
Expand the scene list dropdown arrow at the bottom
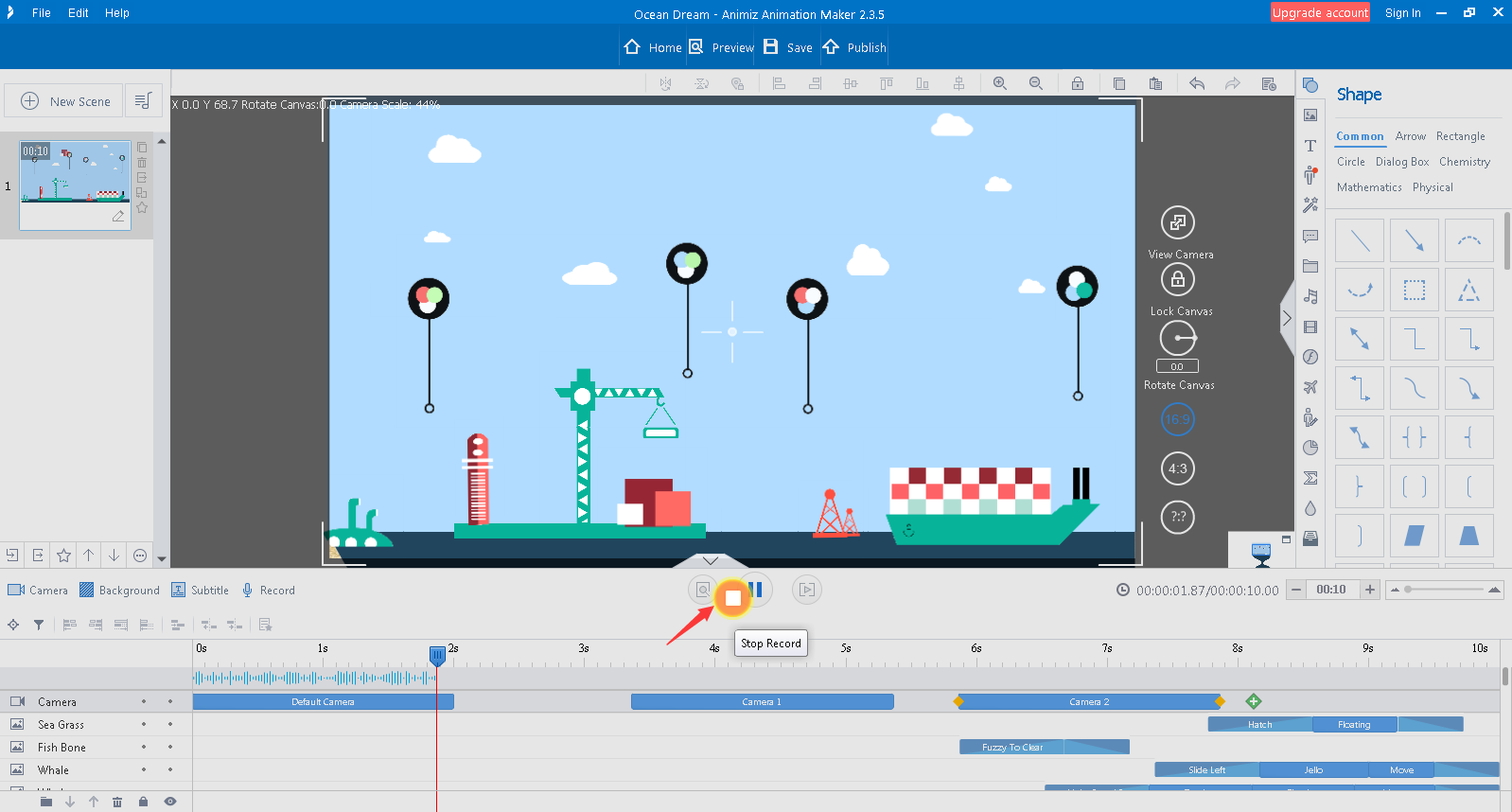[162, 559]
